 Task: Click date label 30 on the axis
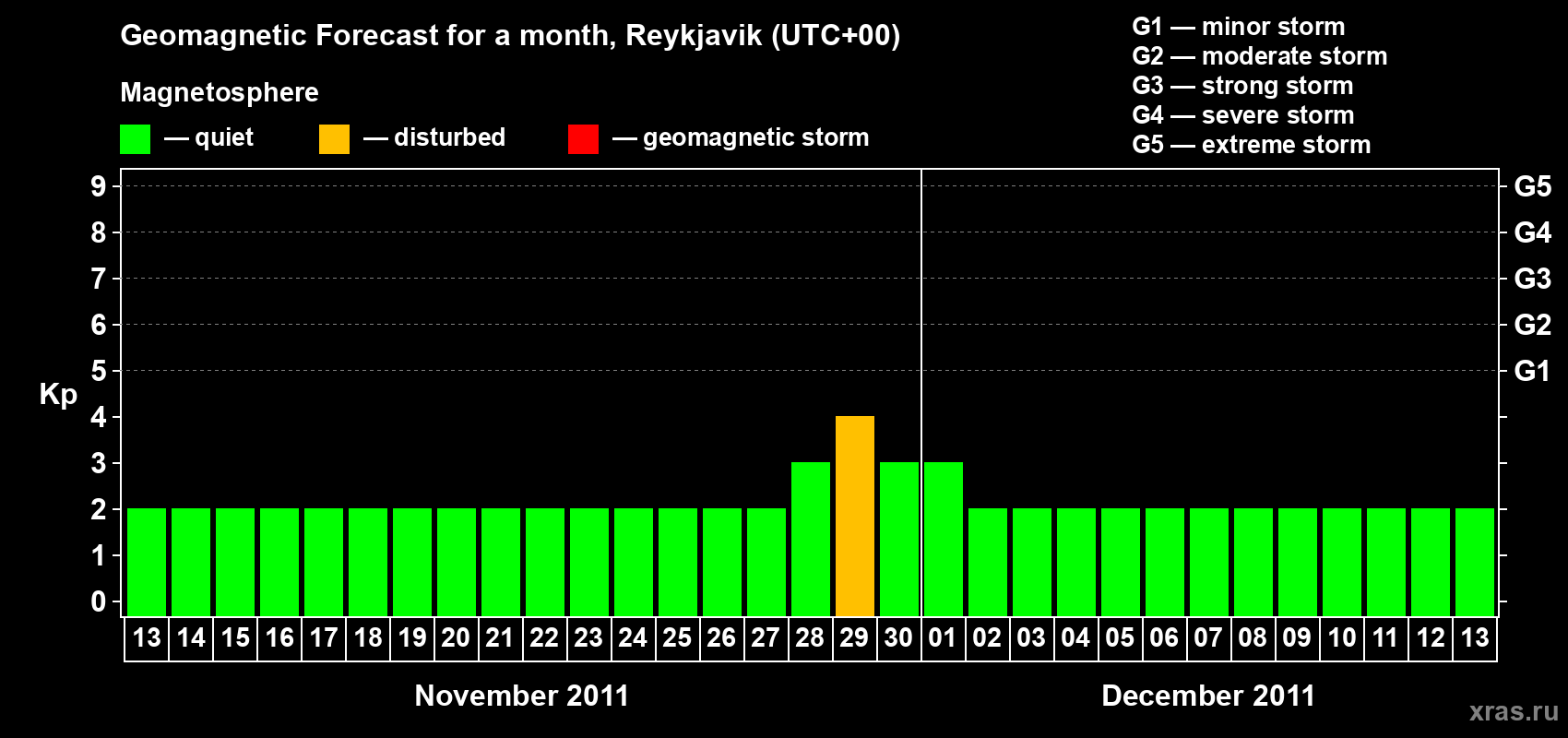[x=898, y=637]
